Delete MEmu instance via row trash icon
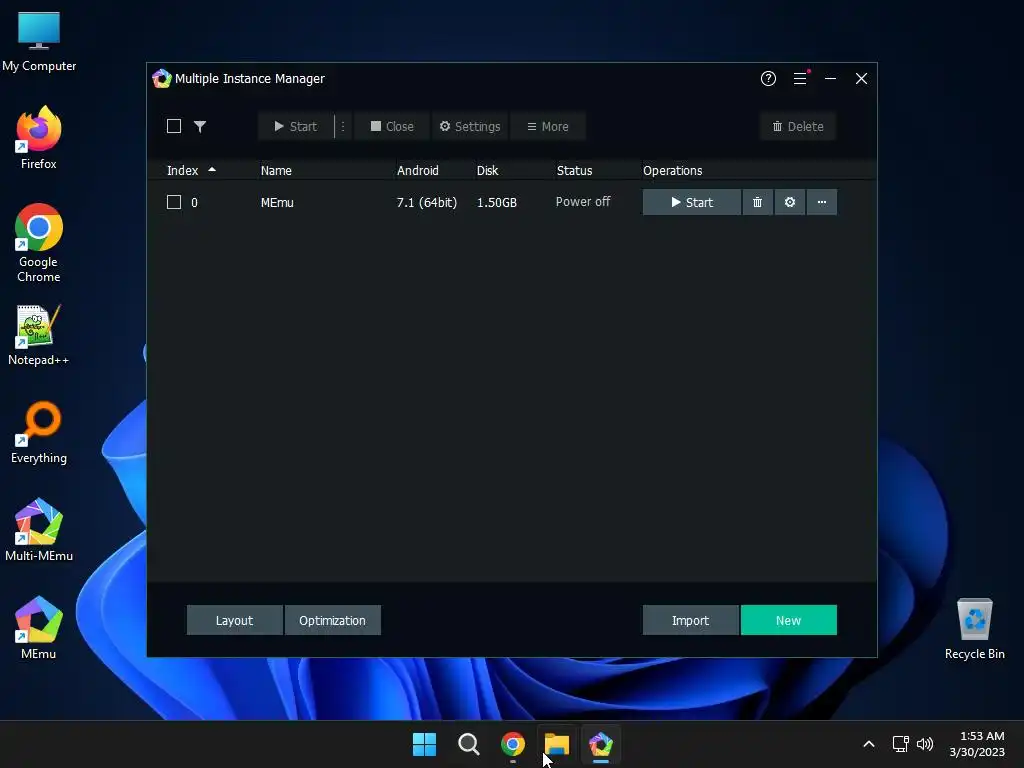1024x768 pixels. tap(758, 202)
